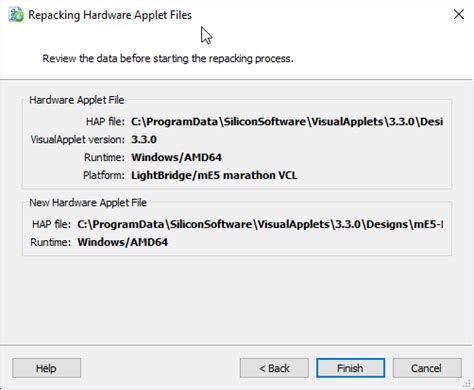Click the 'HAP file:' label in first group
The image size is (474, 390).
coord(105,122)
